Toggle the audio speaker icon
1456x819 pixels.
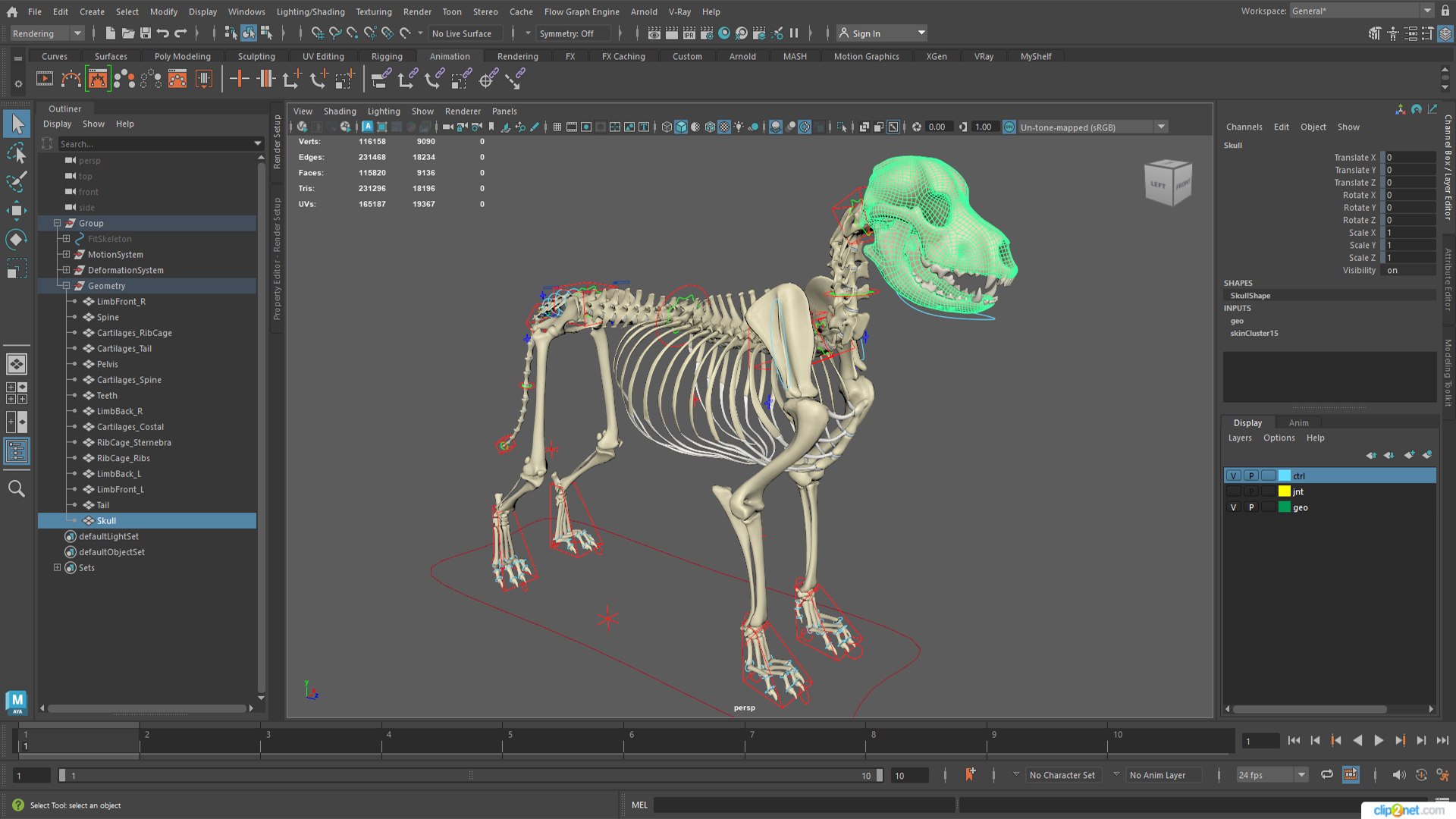(1399, 774)
